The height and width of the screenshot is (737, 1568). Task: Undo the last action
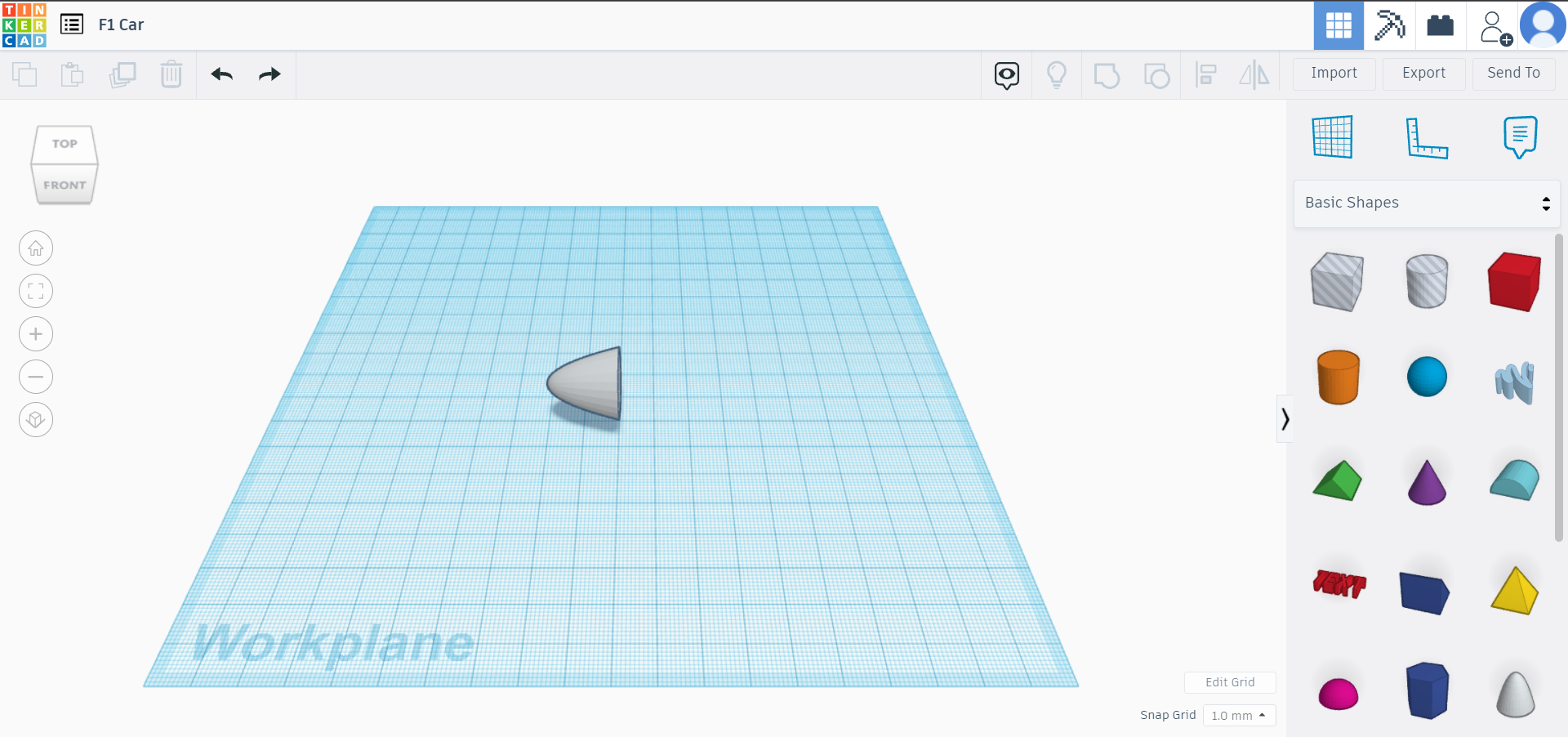coord(222,74)
